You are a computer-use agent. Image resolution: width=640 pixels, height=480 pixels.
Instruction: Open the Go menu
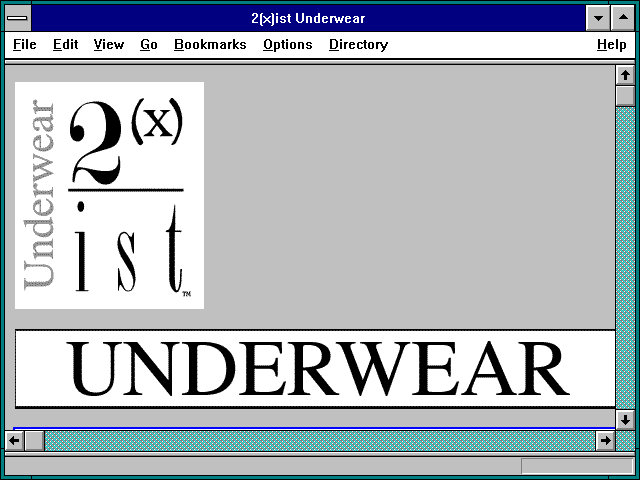click(149, 44)
